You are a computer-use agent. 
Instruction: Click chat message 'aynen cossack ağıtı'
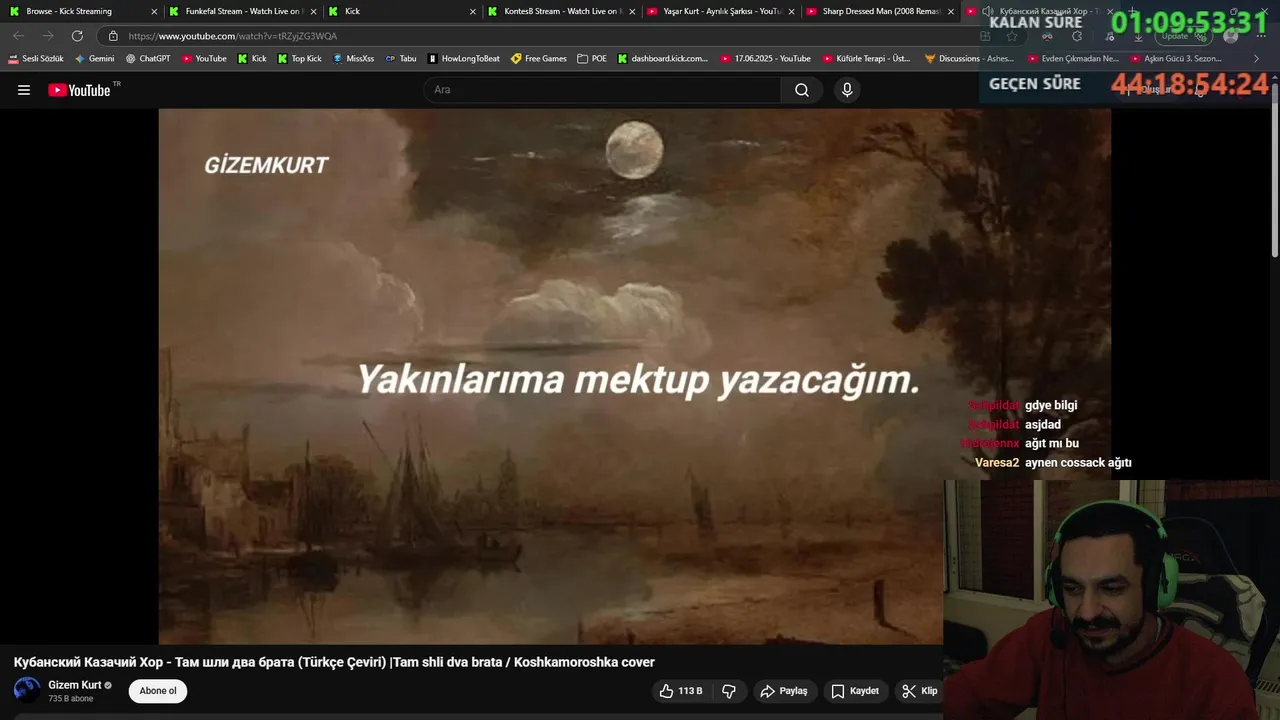pyautogui.click(x=1078, y=463)
